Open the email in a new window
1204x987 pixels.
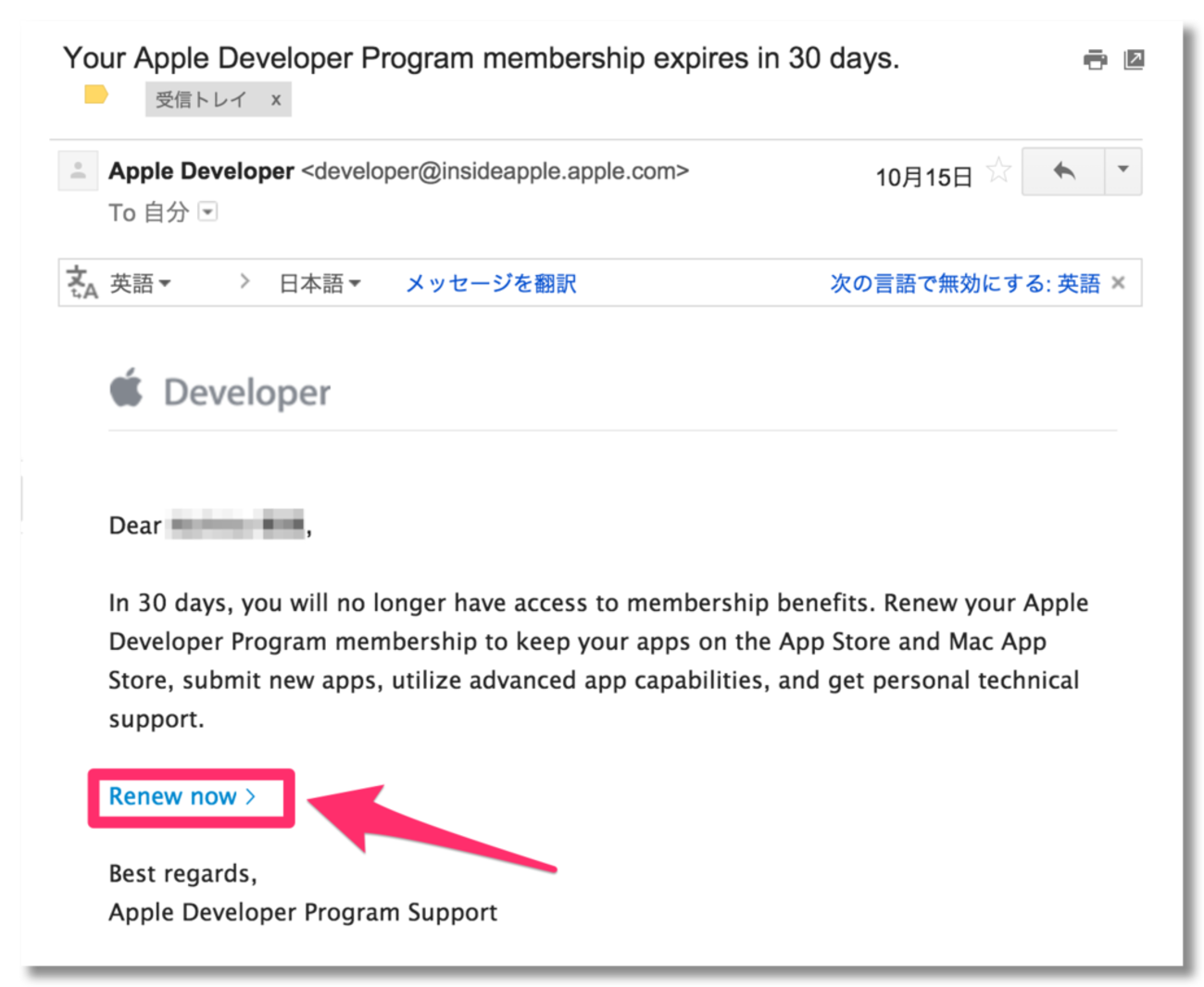tap(1134, 60)
